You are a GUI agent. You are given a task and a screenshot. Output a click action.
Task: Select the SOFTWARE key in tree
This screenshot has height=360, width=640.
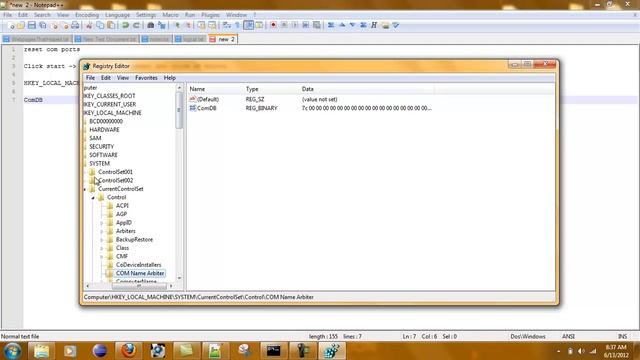[103, 155]
